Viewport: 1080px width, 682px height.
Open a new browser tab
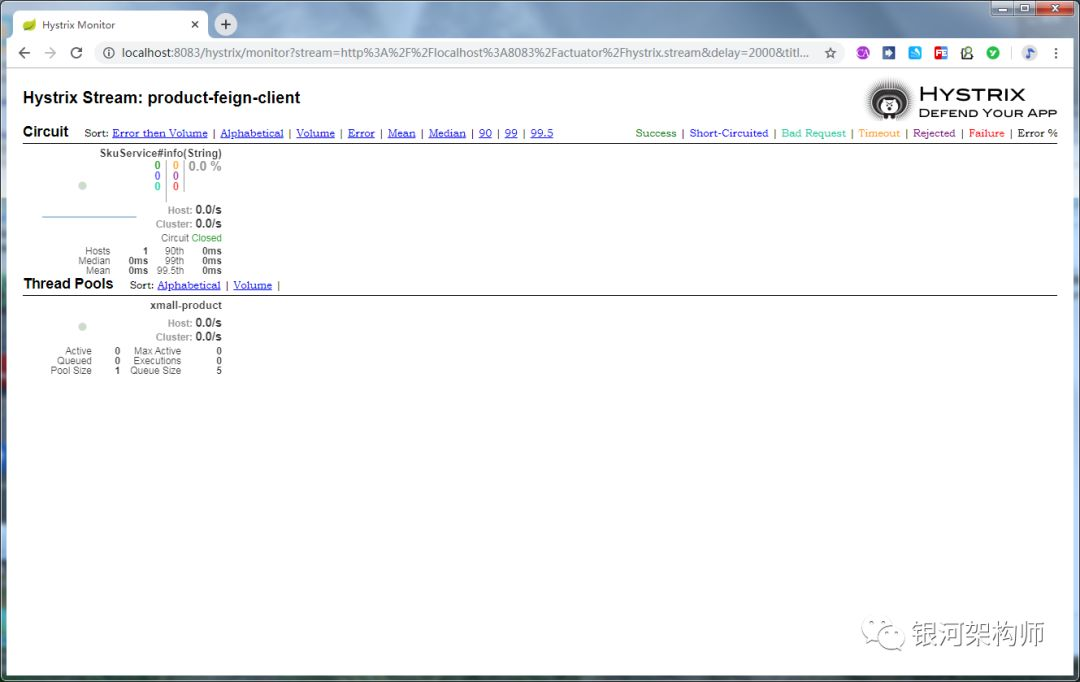pyautogui.click(x=225, y=25)
